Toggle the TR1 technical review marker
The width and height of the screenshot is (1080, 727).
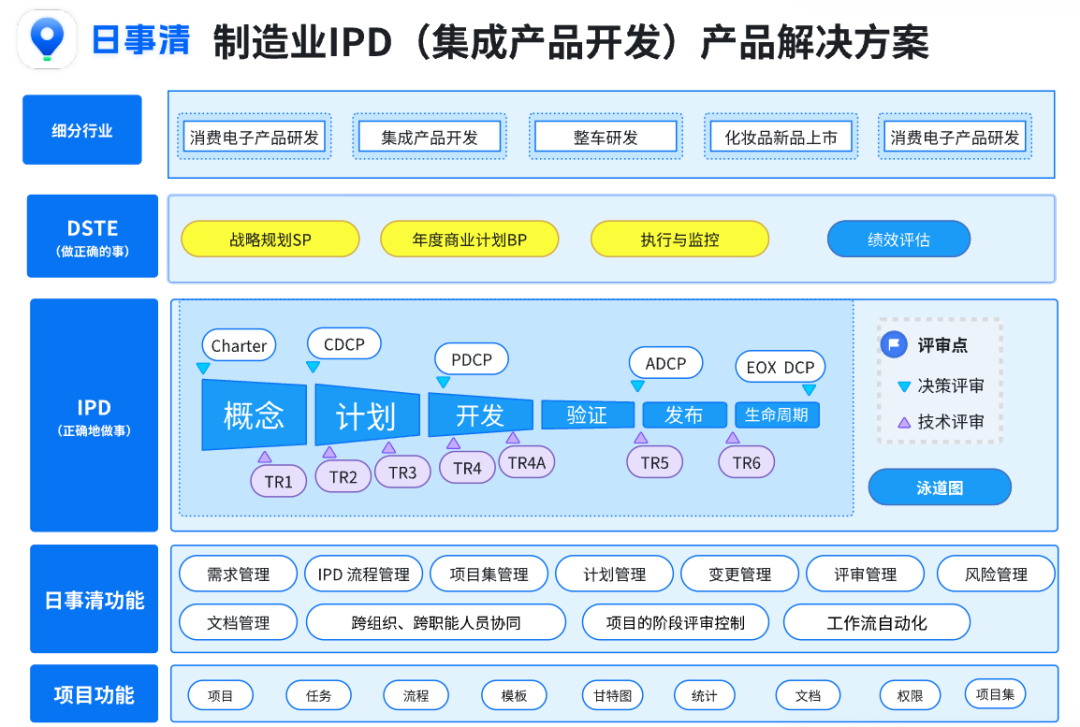click(x=278, y=481)
